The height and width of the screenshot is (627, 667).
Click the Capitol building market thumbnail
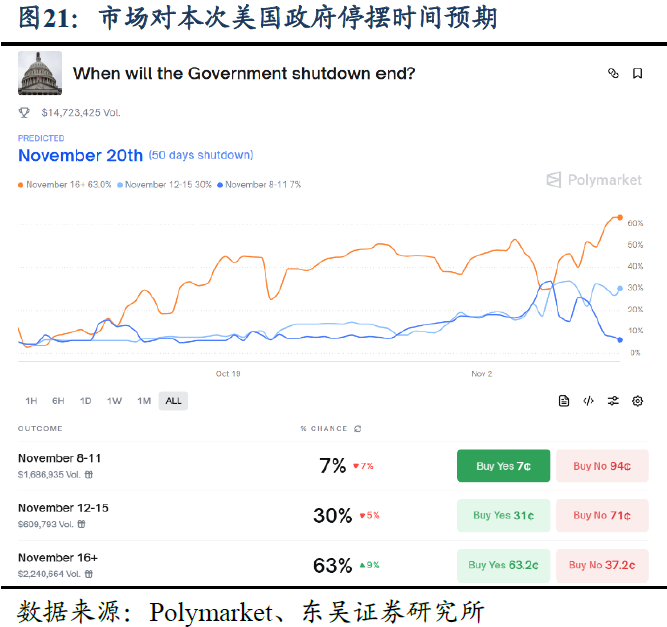(x=40, y=73)
